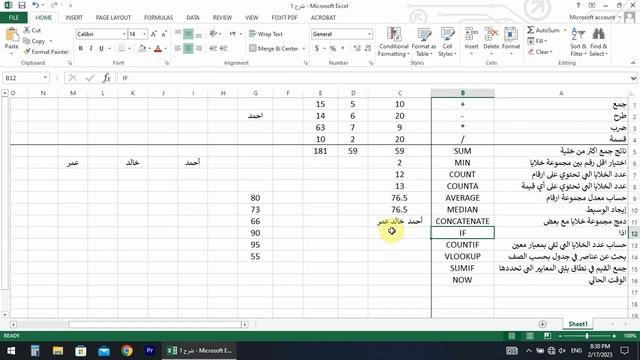Apply accounting dollar format
This screenshot has width=640, height=360.
coord(317,48)
